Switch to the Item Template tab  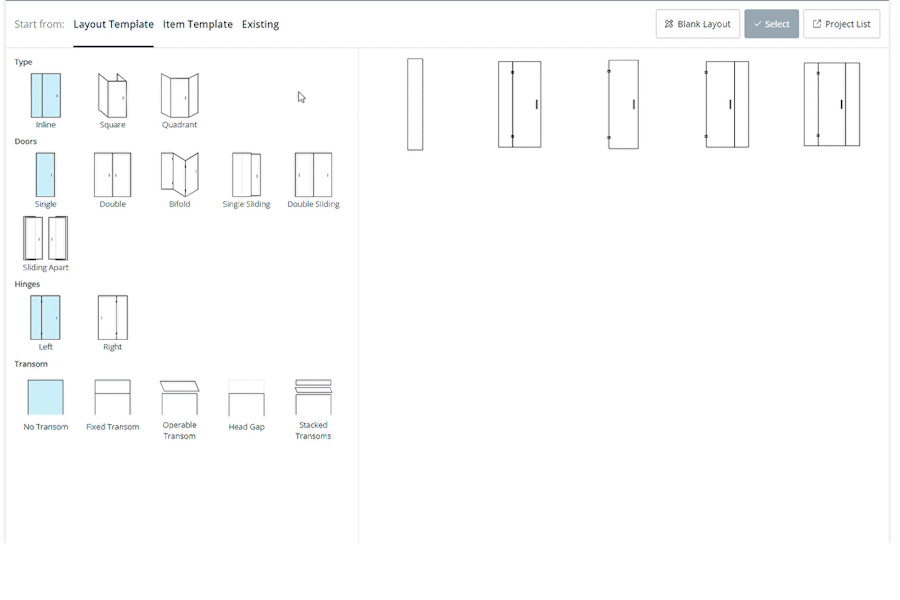(198, 24)
